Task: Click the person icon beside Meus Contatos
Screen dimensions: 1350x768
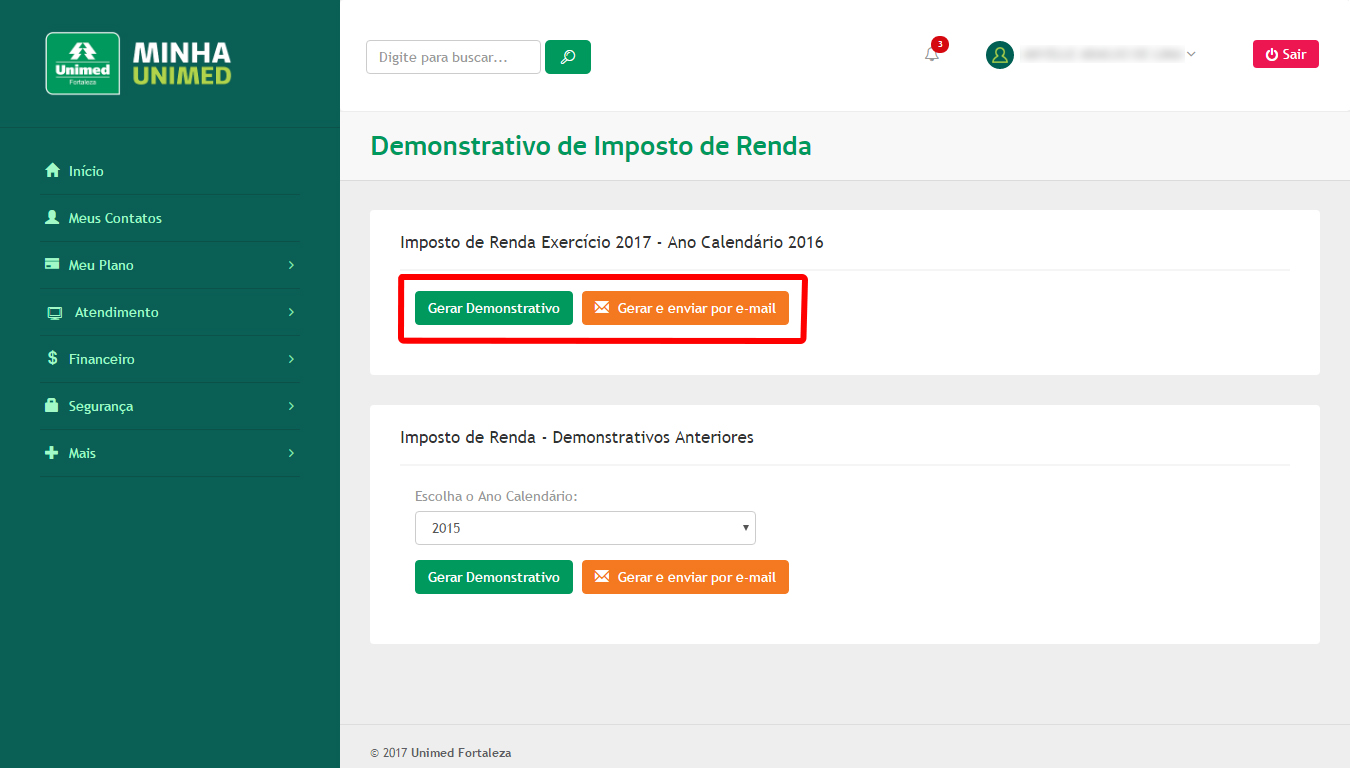Action: [53, 217]
